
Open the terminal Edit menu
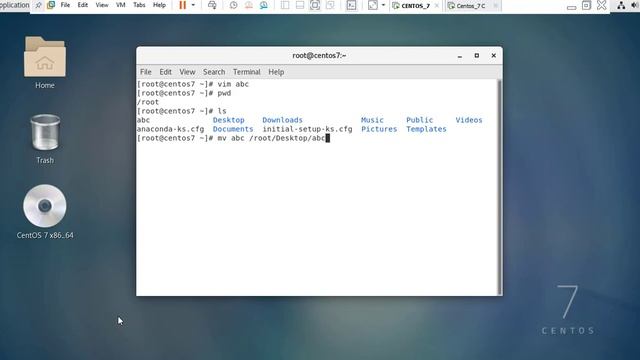(165, 72)
